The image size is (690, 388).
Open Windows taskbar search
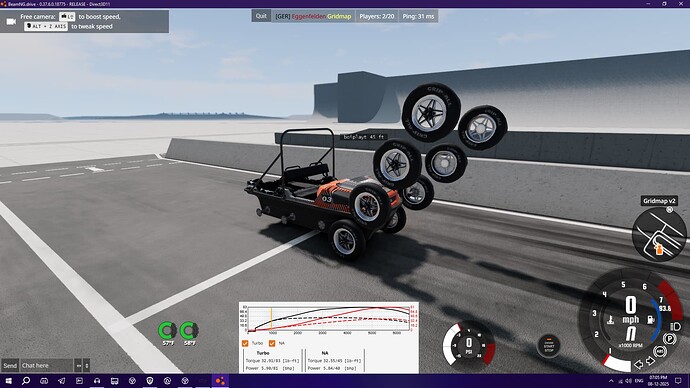(x=26, y=381)
